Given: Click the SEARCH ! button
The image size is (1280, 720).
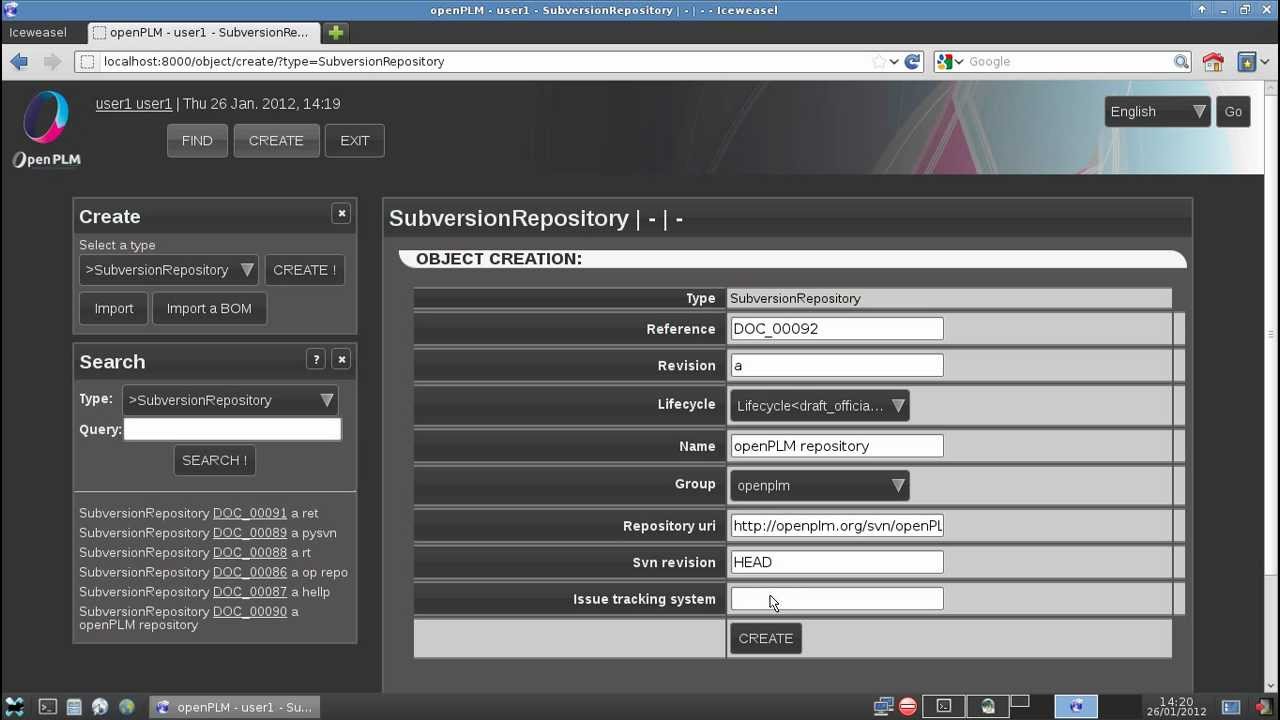Looking at the screenshot, I should [x=215, y=460].
